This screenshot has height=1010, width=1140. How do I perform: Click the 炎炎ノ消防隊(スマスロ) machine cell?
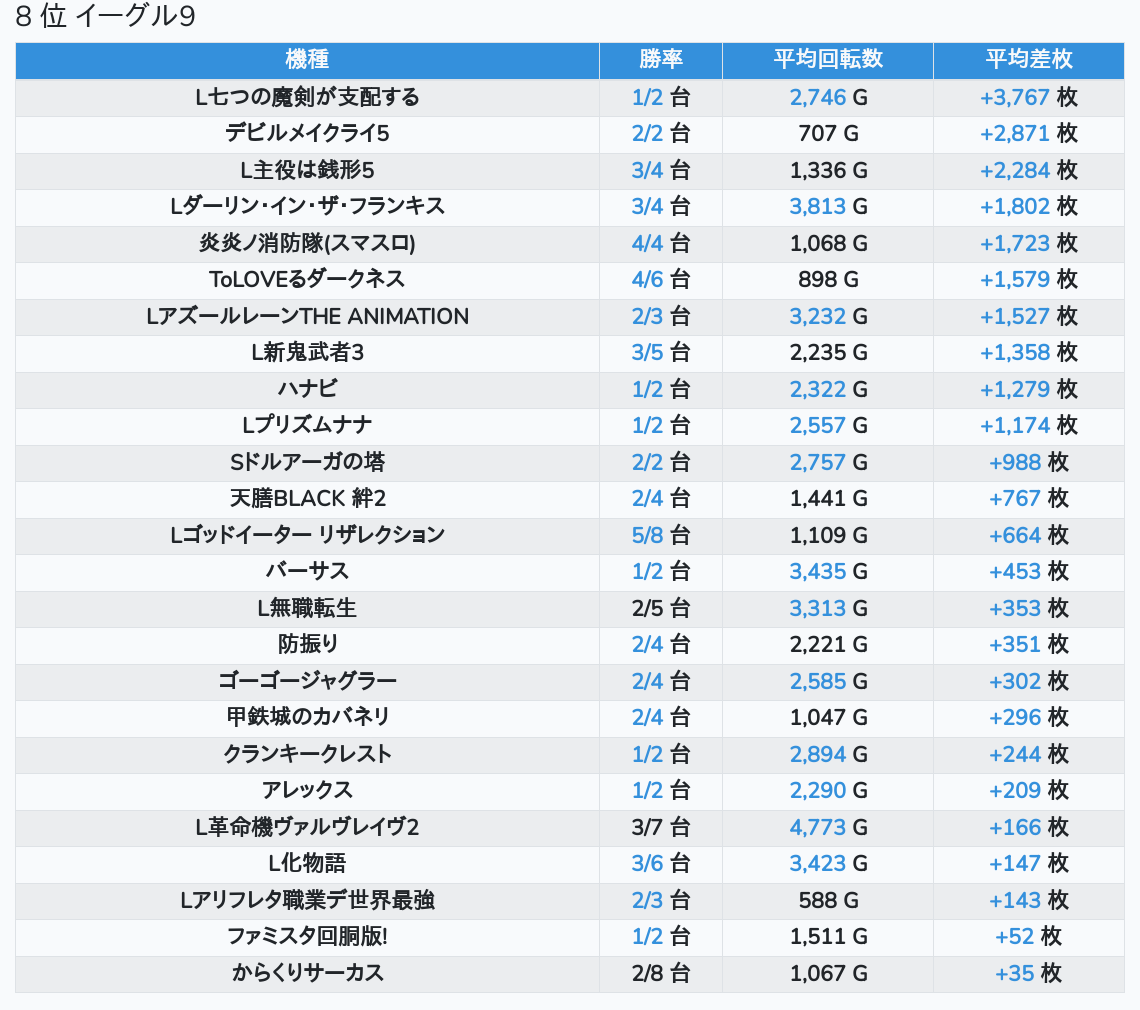(307, 243)
